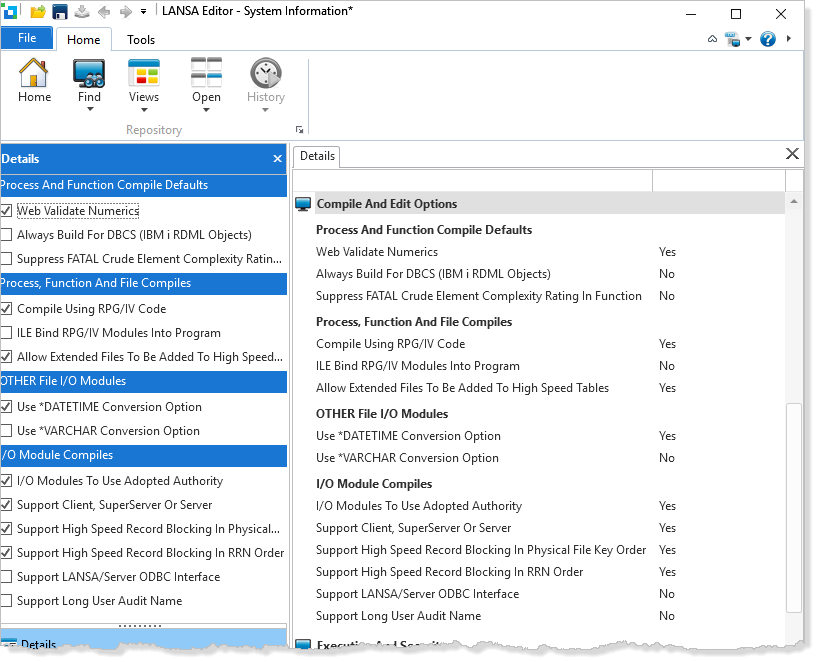Close the left Details panel
Image resolution: width=818 pixels, height=662 pixels.
[x=278, y=159]
